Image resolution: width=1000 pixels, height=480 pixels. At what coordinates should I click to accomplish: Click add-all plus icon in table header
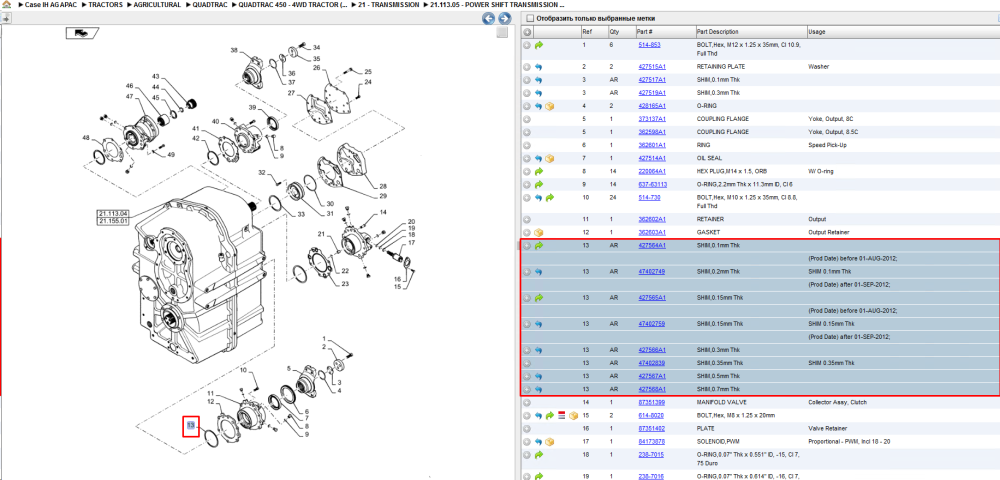[527, 32]
